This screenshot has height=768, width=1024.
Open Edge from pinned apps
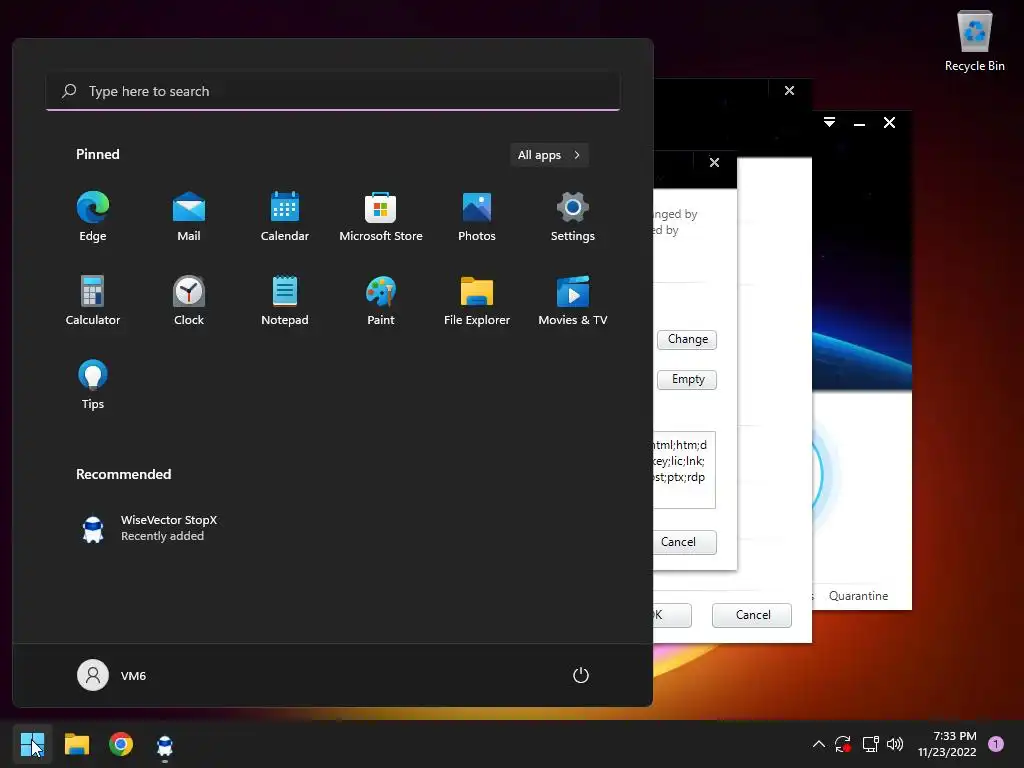tap(93, 216)
